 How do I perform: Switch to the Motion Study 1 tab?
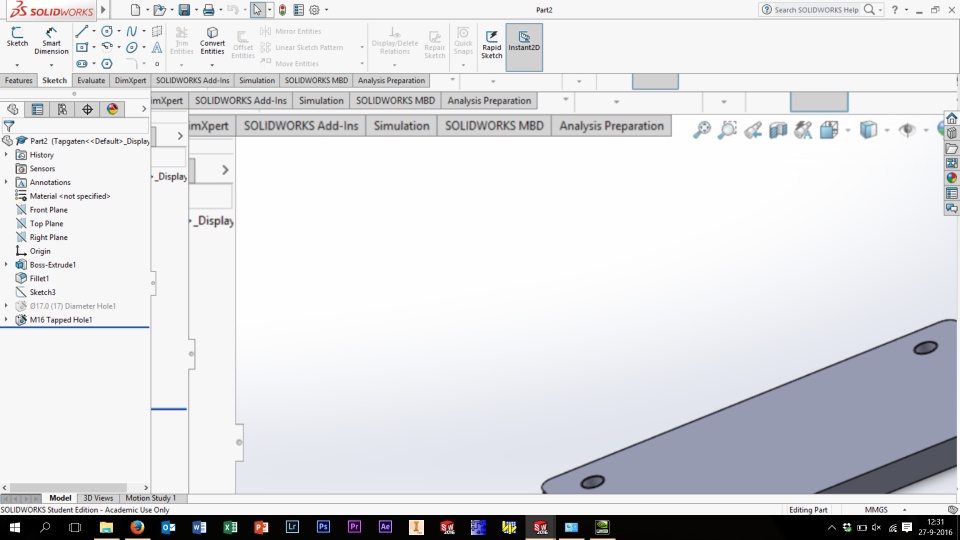click(x=151, y=498)
